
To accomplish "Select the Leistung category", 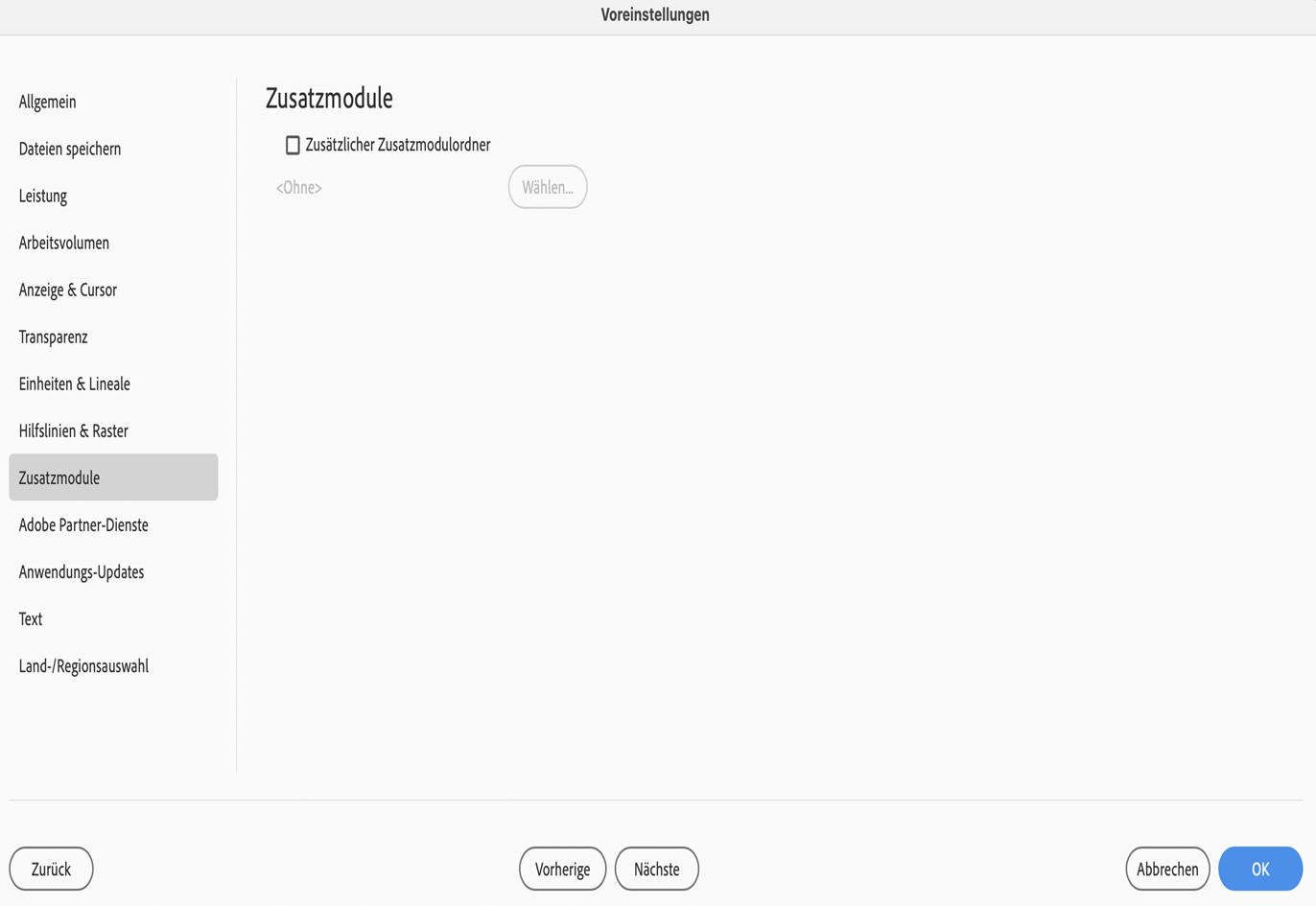I will 113,196.
